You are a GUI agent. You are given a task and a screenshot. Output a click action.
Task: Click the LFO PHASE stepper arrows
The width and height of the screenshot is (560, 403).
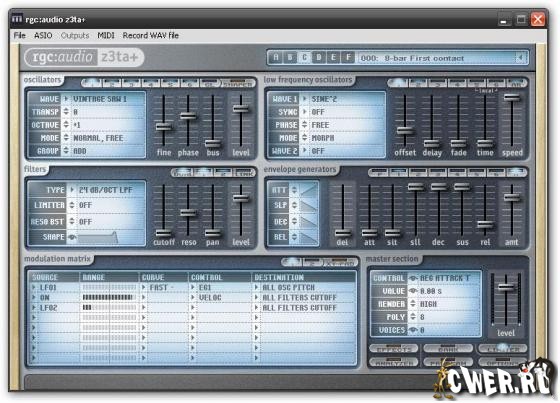305,125
